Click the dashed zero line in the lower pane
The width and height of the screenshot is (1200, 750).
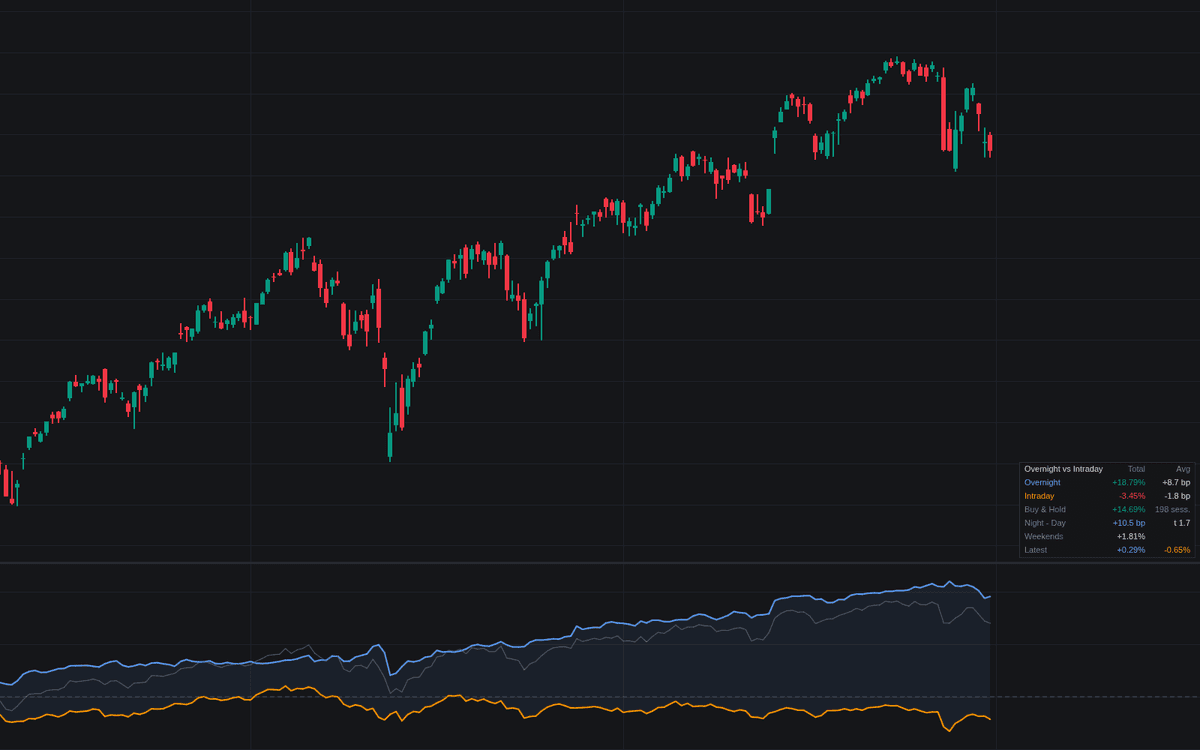600,697
